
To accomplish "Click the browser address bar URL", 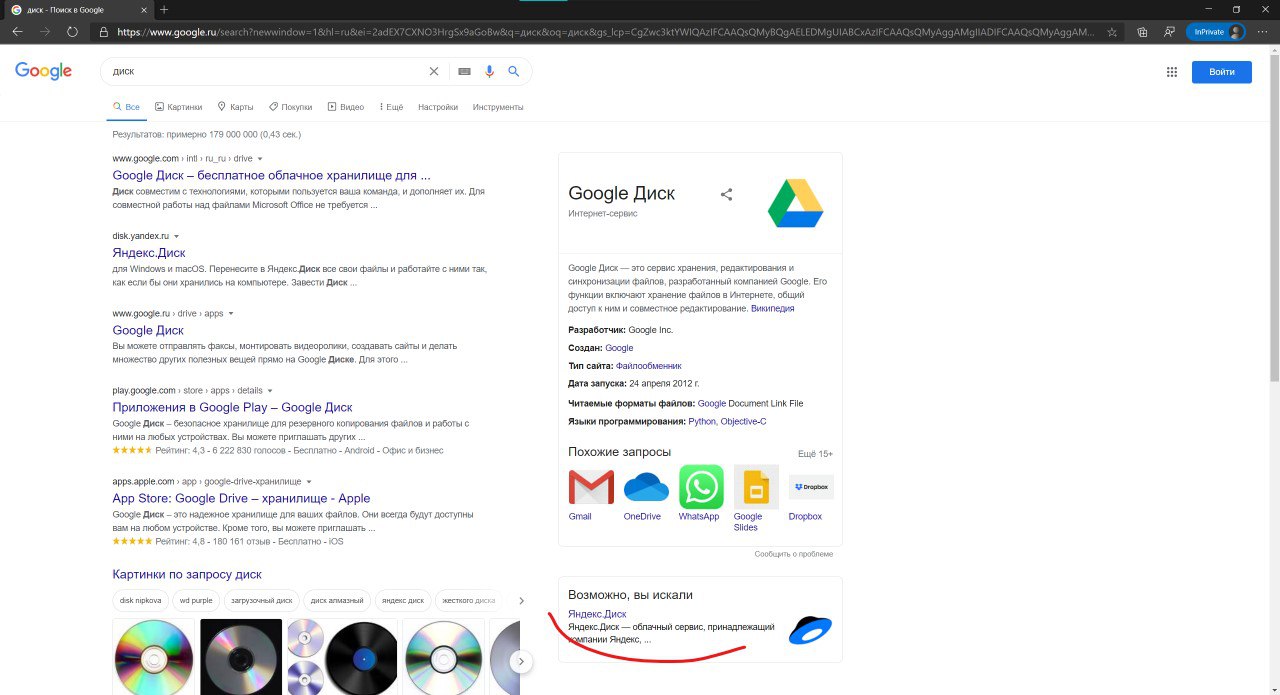I will point(605,32).
